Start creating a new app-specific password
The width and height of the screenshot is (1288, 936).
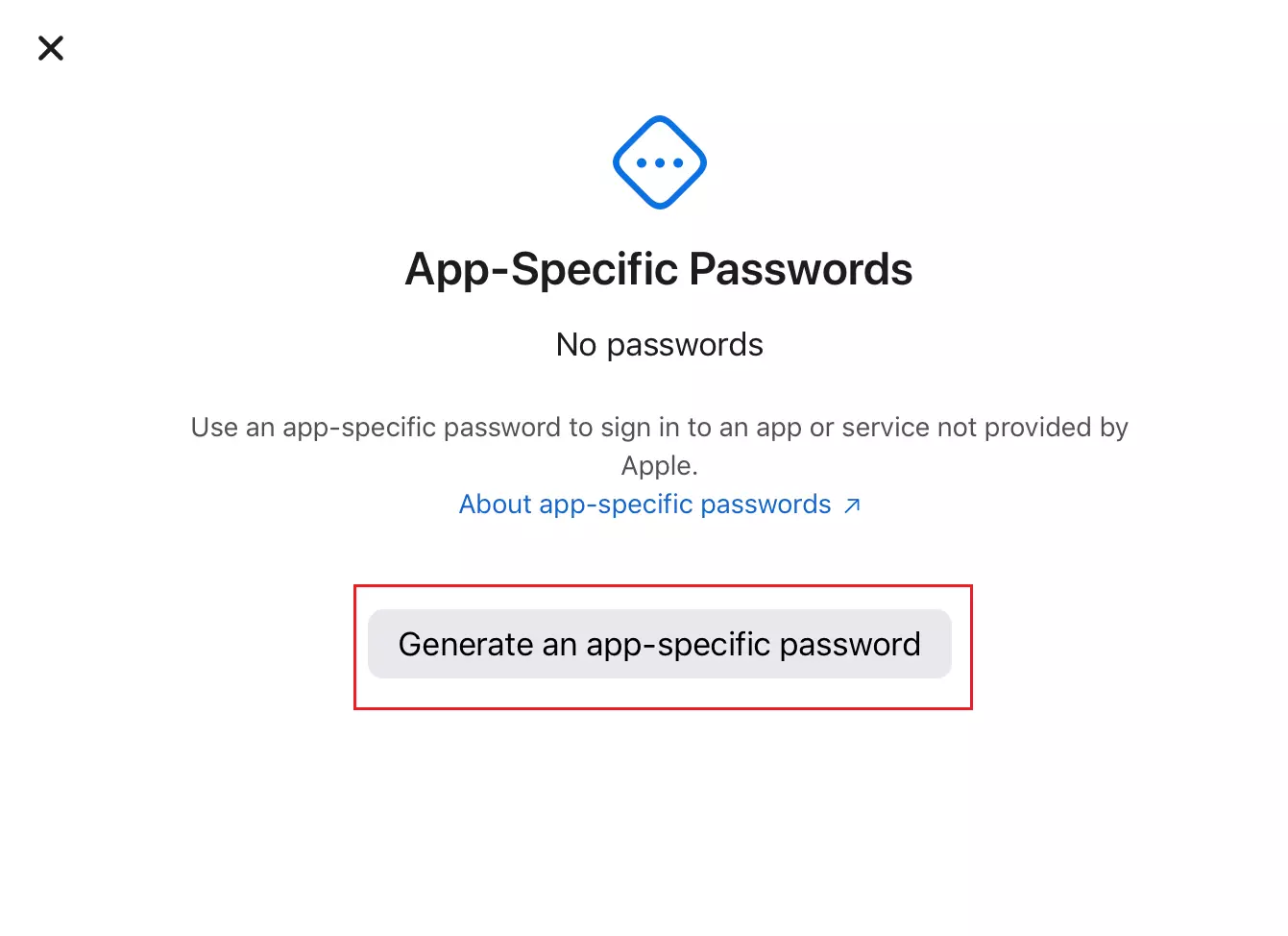pos(660,644)
